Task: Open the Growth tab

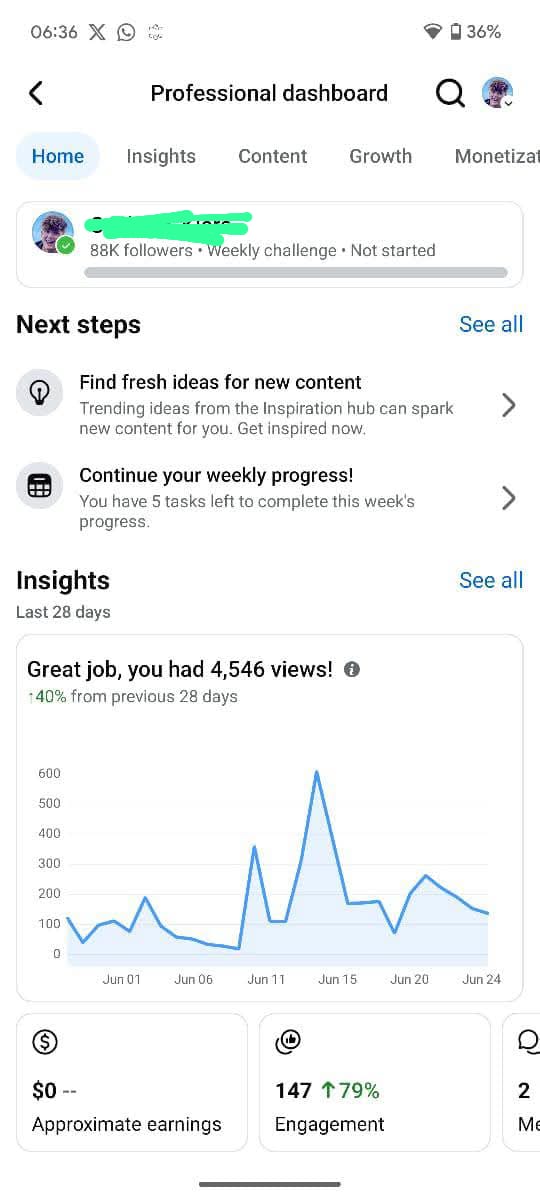Action: pos(380,156)
